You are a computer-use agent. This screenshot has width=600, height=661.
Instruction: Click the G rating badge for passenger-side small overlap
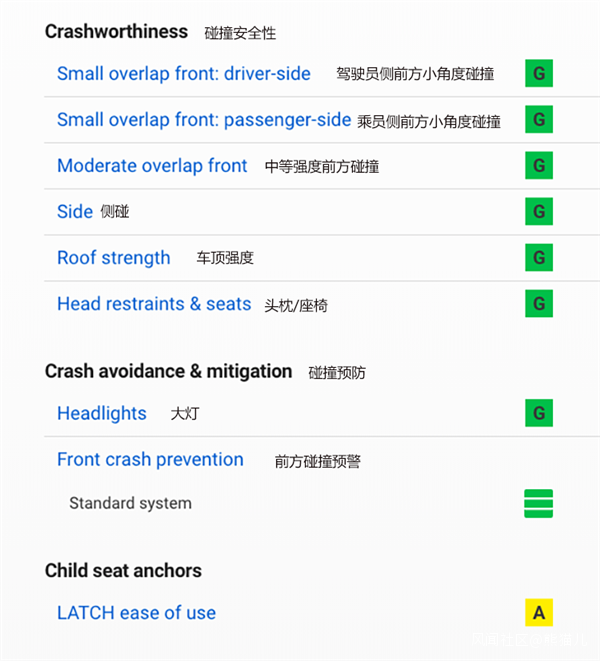click(x=539, y=120)
